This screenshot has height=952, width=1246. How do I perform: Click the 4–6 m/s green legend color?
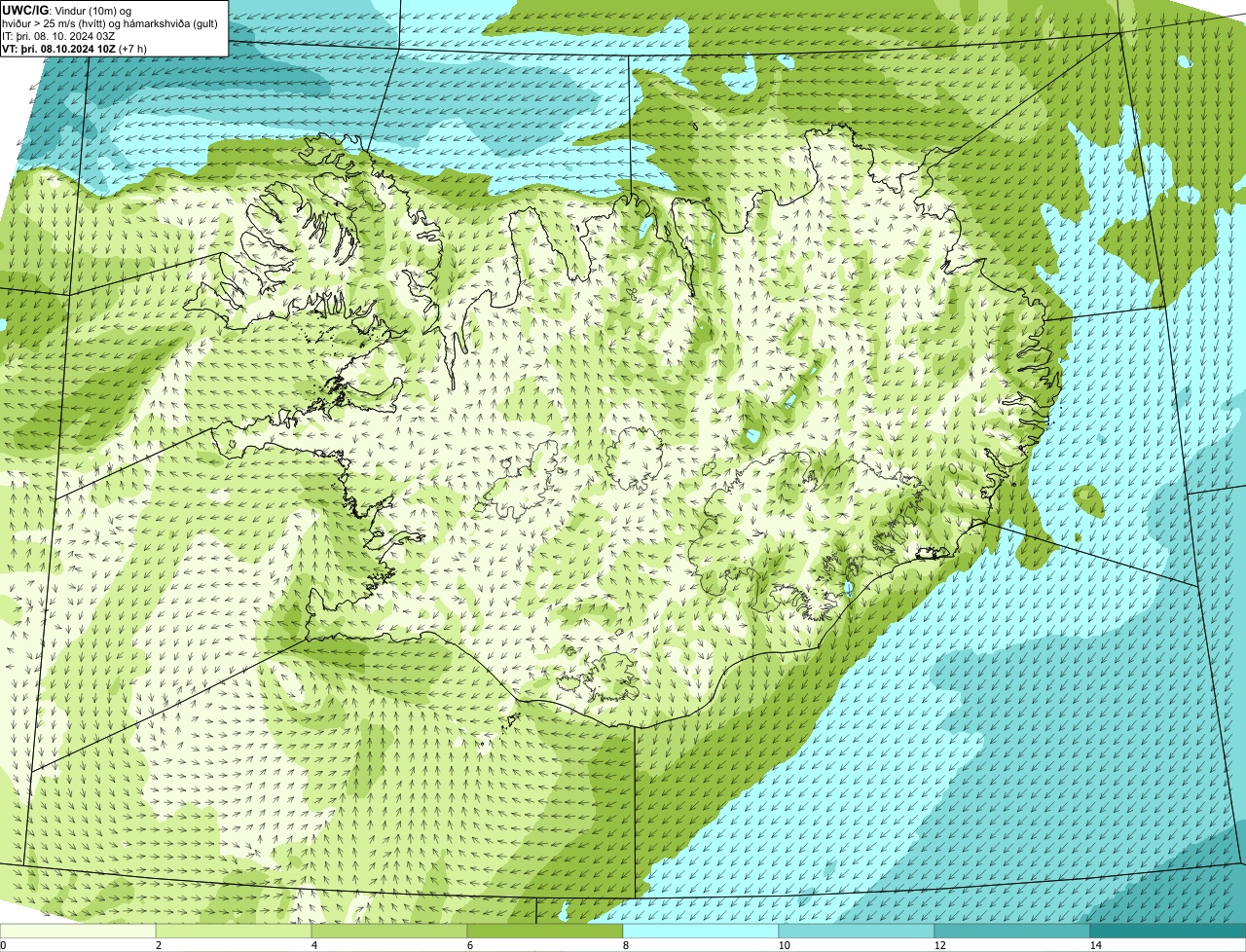pos(389,931)
